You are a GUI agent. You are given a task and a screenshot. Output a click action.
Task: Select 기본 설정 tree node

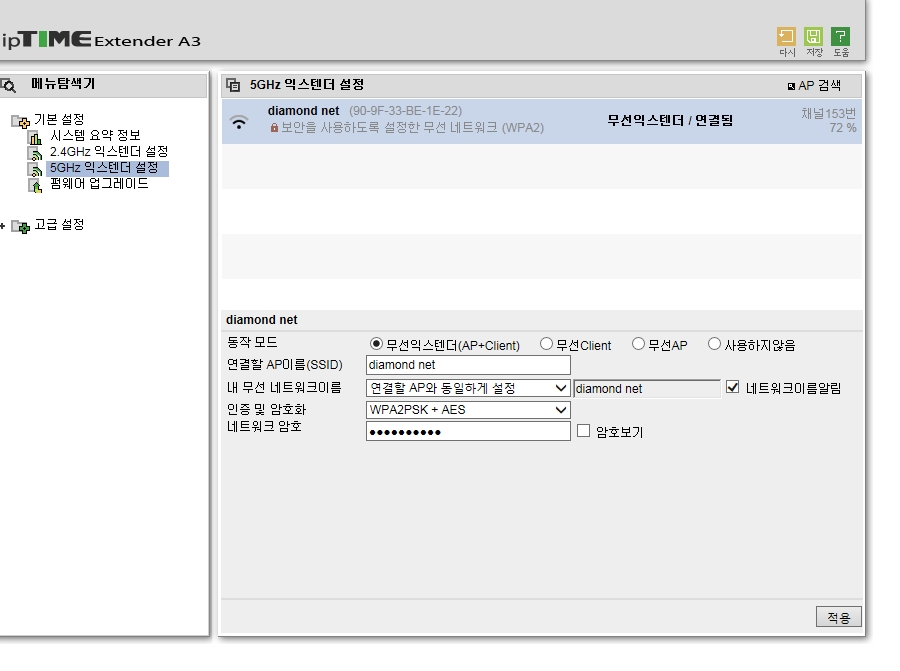[x=59, y=119]
